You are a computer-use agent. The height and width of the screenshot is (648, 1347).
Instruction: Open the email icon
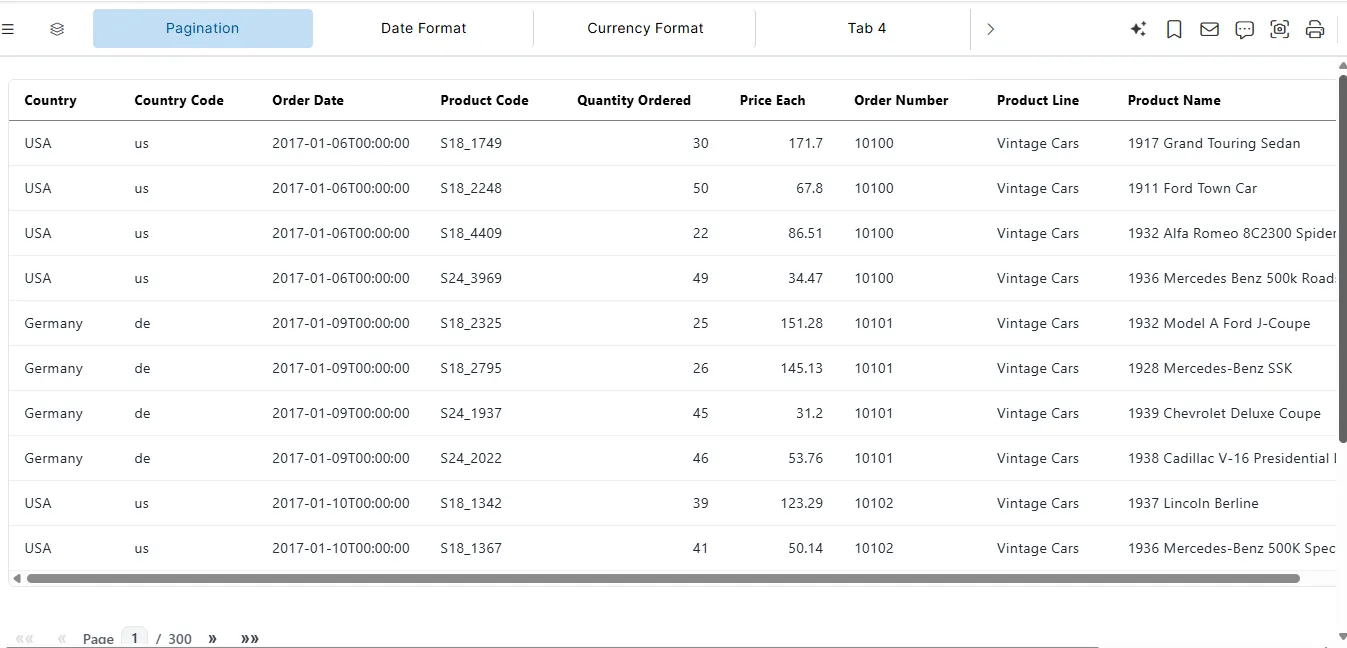coord(1209,29)
